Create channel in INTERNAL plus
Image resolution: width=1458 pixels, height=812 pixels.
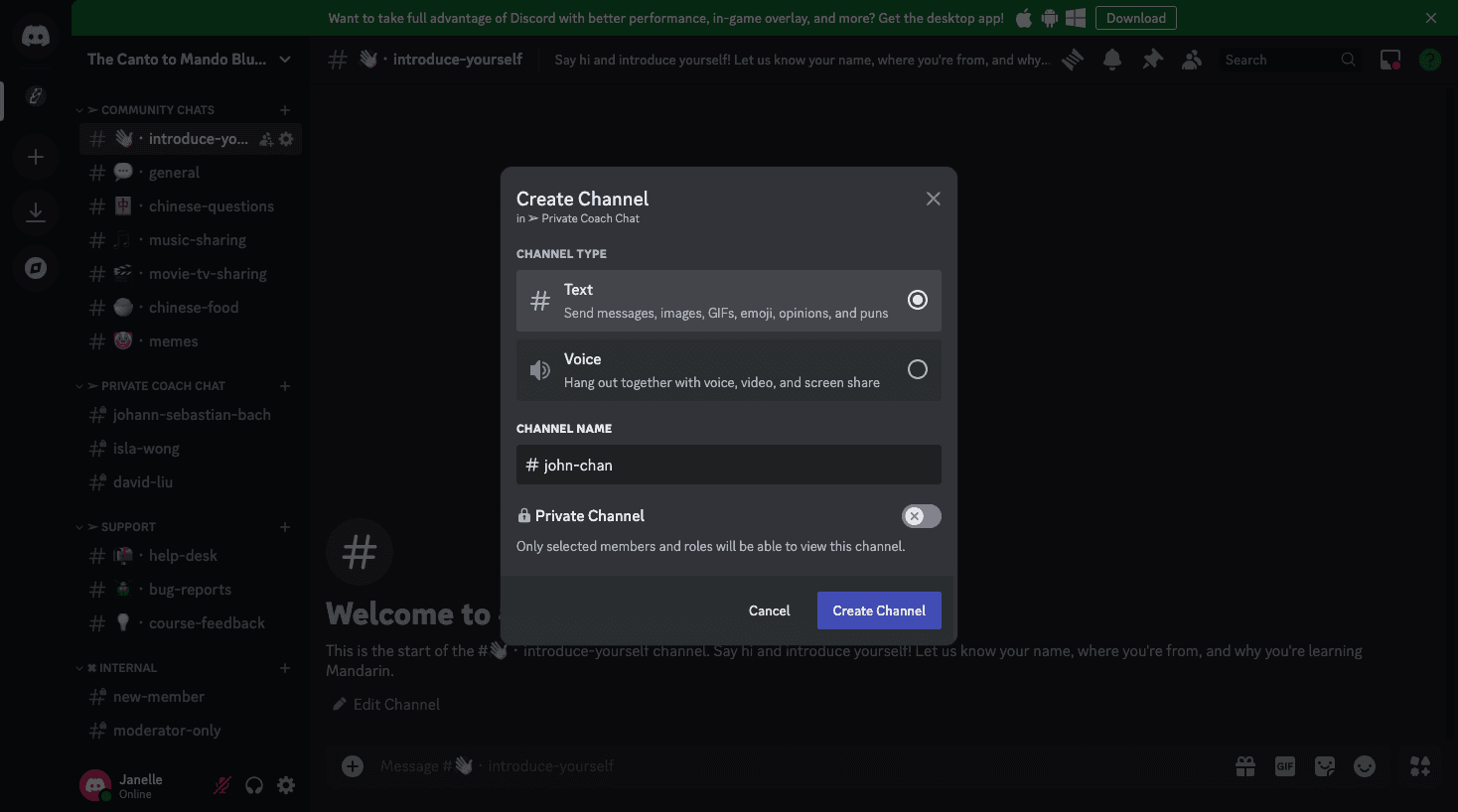[x=285, y=668]
